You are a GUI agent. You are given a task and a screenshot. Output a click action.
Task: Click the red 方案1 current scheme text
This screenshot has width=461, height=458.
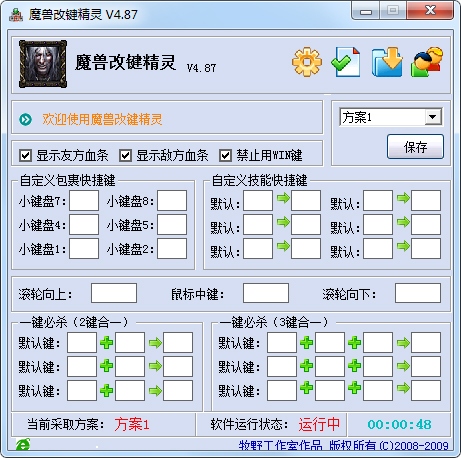[132, 425]
